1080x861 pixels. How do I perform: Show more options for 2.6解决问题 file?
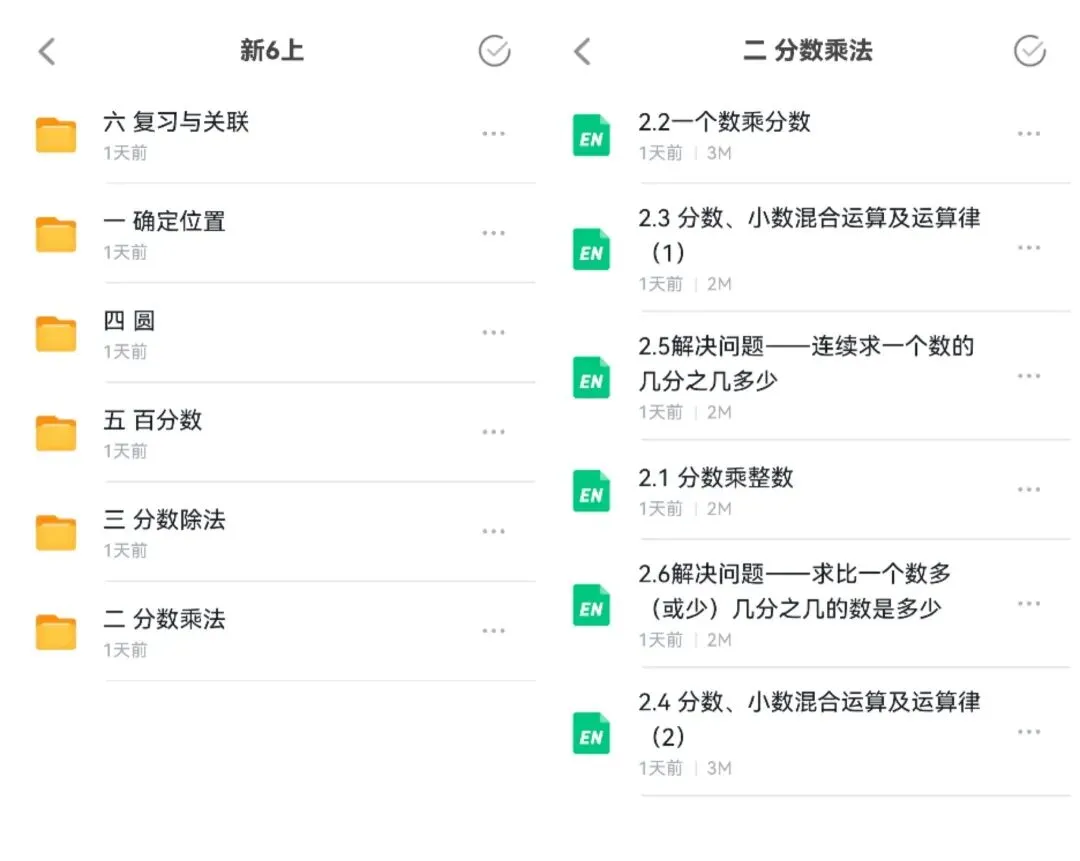(x=1029, y=603)
